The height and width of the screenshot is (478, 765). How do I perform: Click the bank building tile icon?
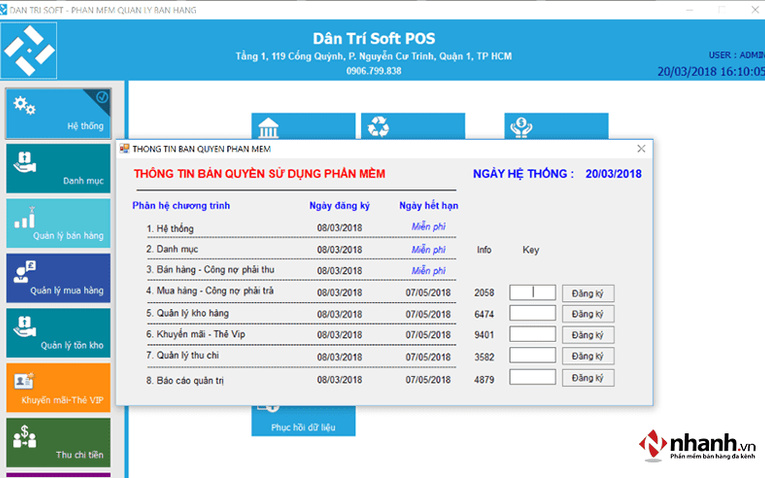tap(268, 128)
